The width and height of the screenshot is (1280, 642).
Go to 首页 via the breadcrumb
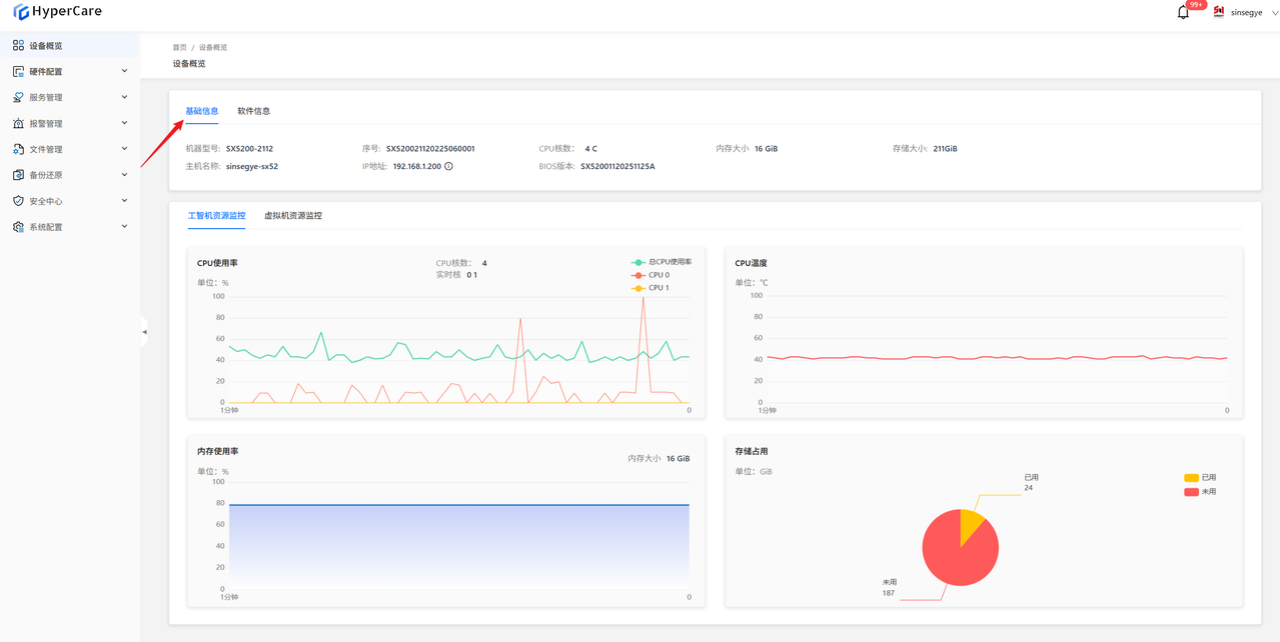(179, 48)
